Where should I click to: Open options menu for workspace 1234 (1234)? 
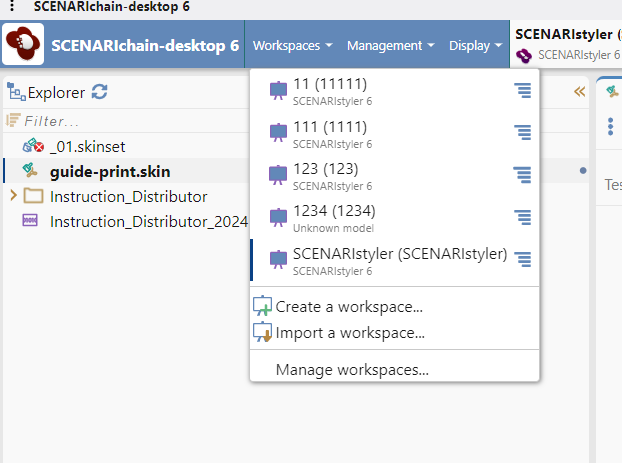tap(523, 217)
